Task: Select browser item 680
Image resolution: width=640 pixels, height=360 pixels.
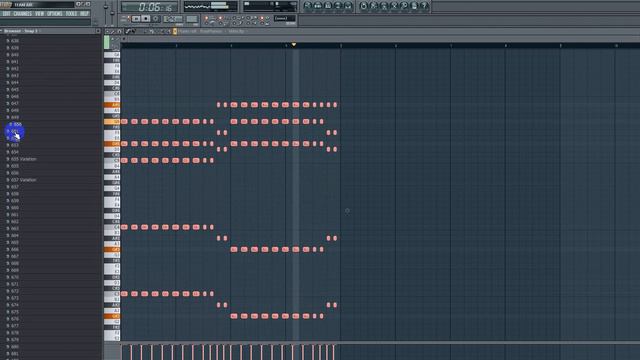Action: [x=12, y=346]
